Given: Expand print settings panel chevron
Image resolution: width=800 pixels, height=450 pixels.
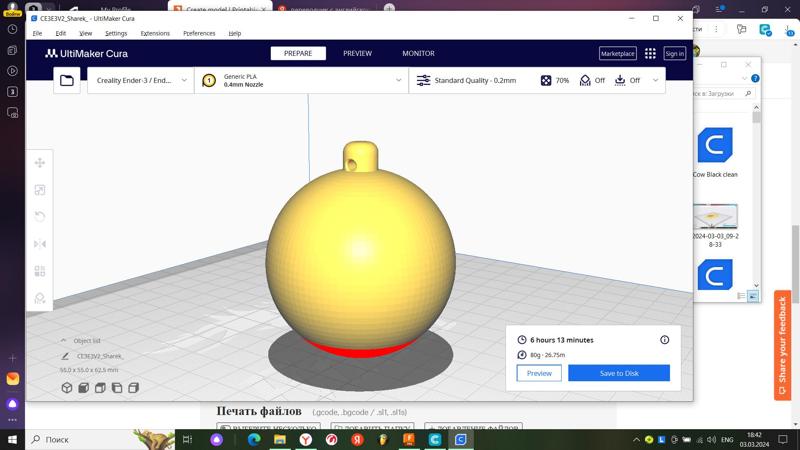Looking at the screenshot, I should (655, 80).
